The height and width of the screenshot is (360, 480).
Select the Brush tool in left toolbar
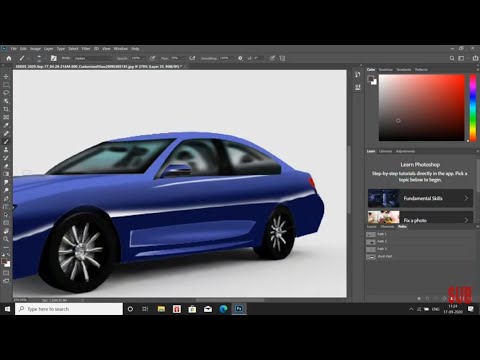[6, 142]
